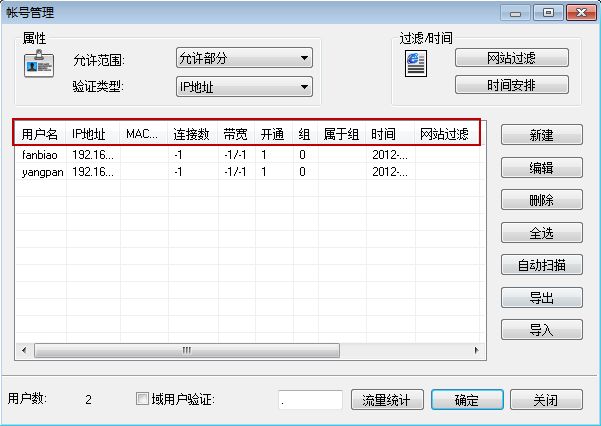601x426 pixels.
Task: Click the 网站过滤 button
Action: coord(512,58)
